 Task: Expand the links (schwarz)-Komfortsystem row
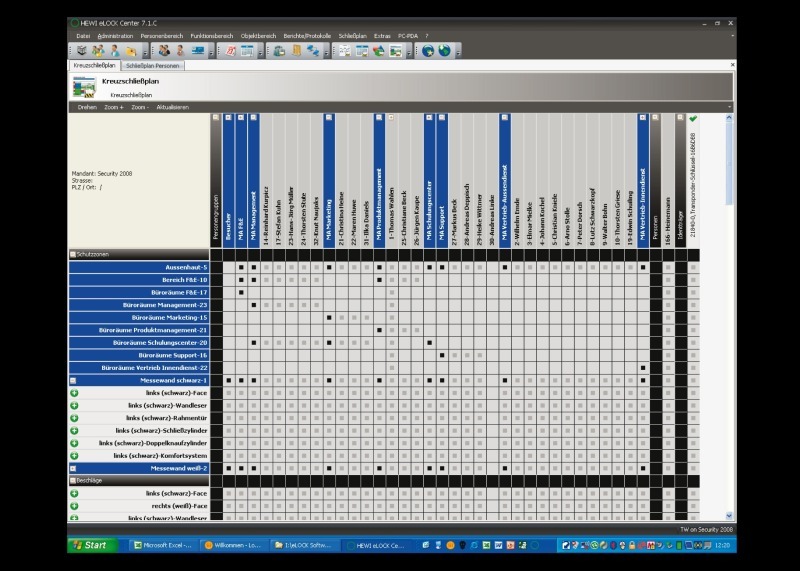(74, 456)
